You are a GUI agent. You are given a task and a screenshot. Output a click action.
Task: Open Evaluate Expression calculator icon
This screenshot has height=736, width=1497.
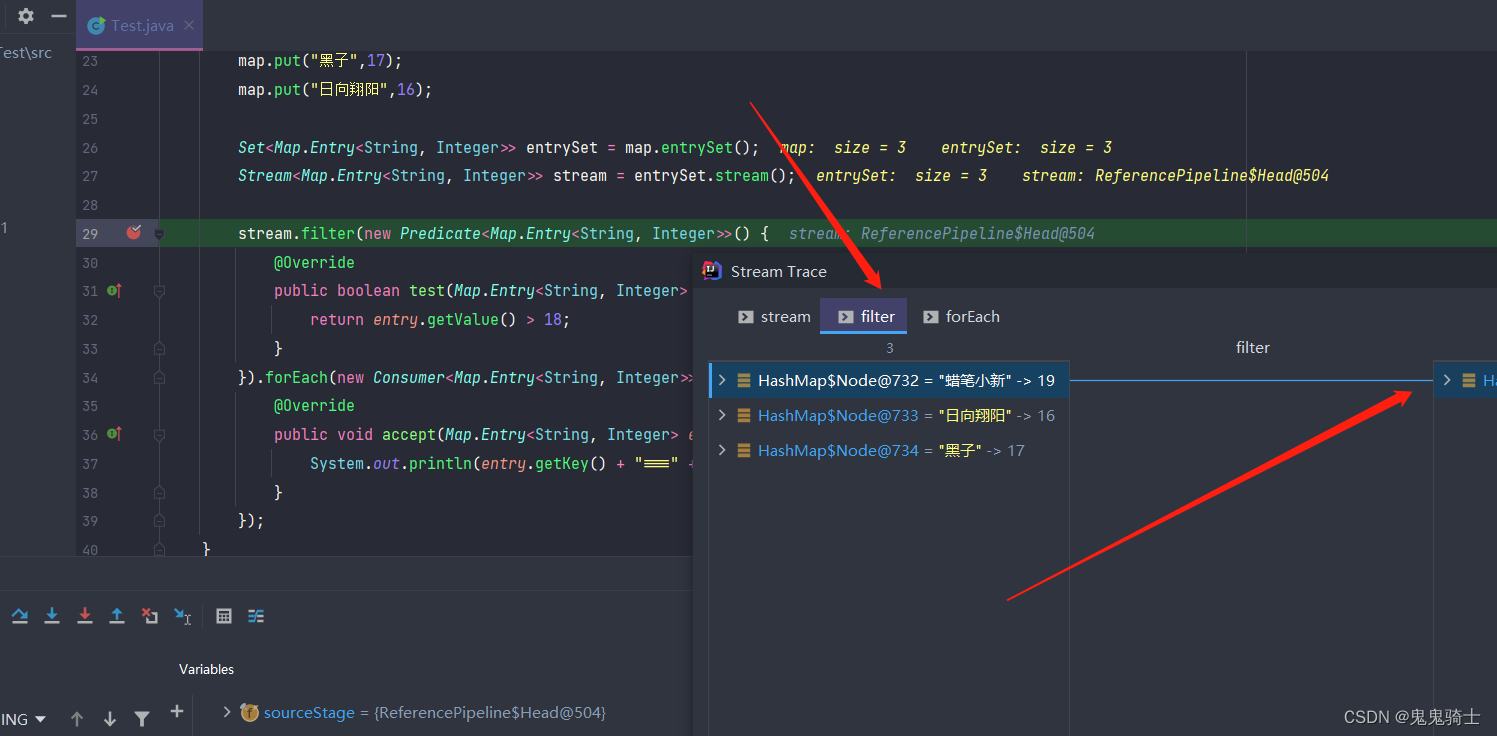[x=224, y=616]
